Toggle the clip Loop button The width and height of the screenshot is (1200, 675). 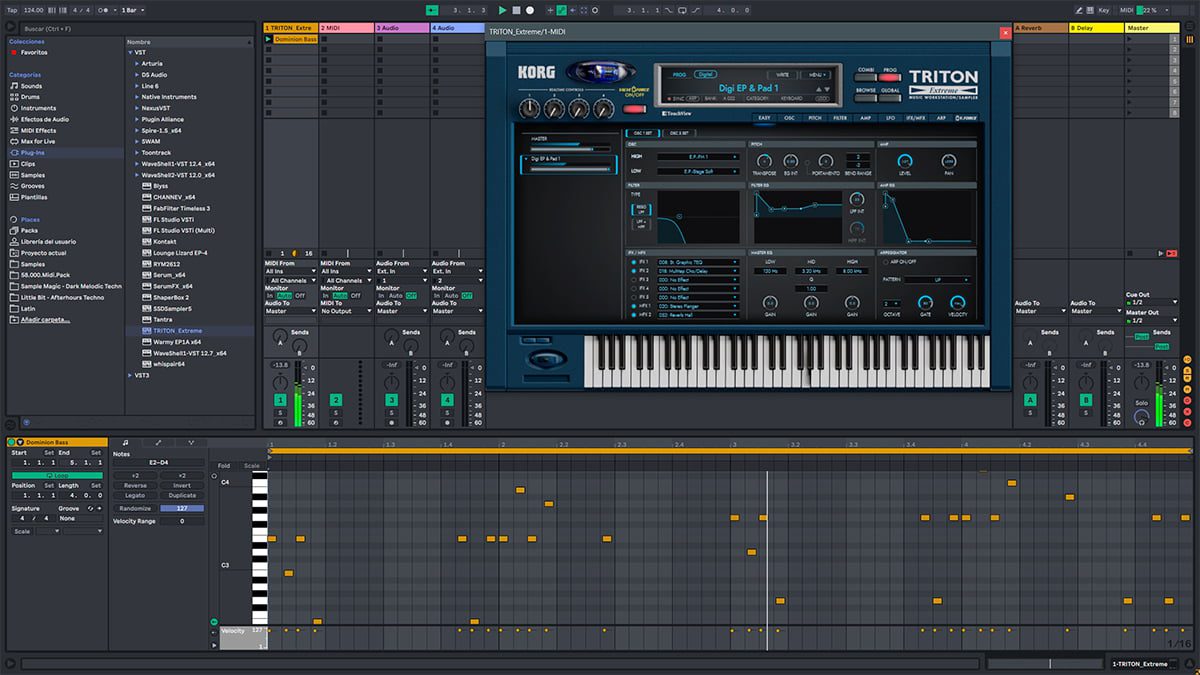tap(56, 474)
